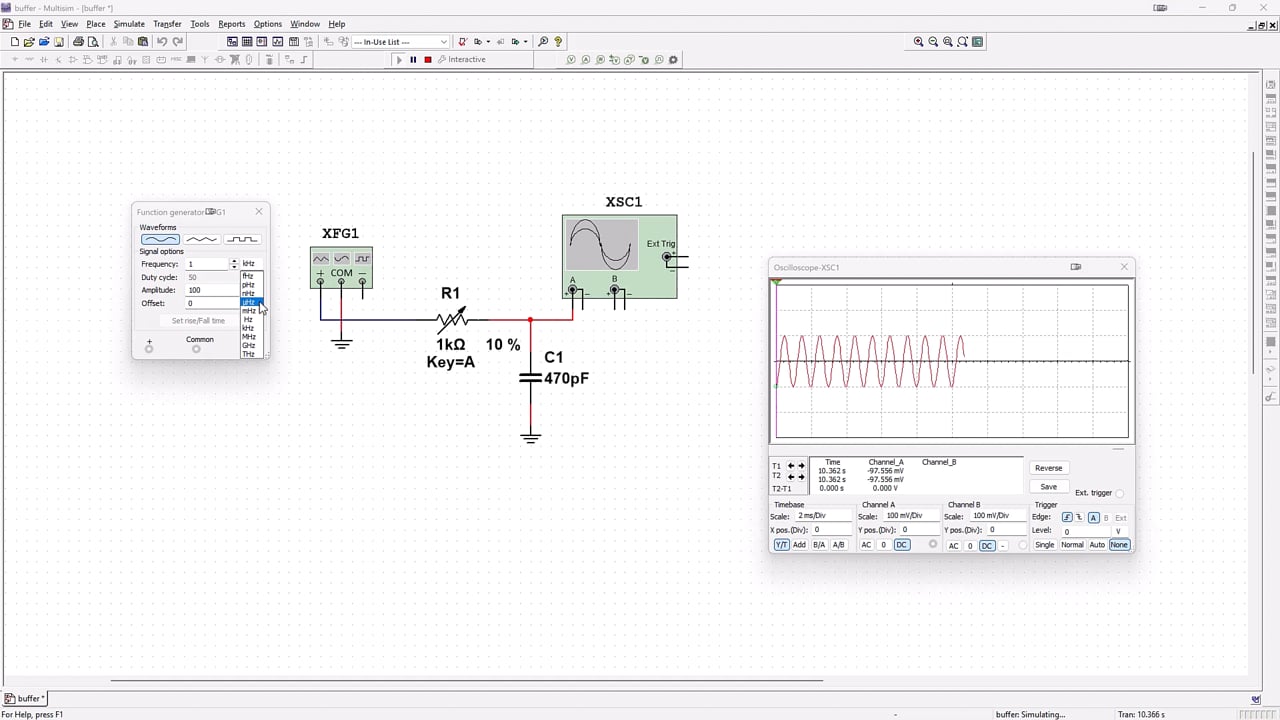The image size is (1280, 720).
Task: Move cursor T1 right with arrow
Action: click(x=801, y=466)
